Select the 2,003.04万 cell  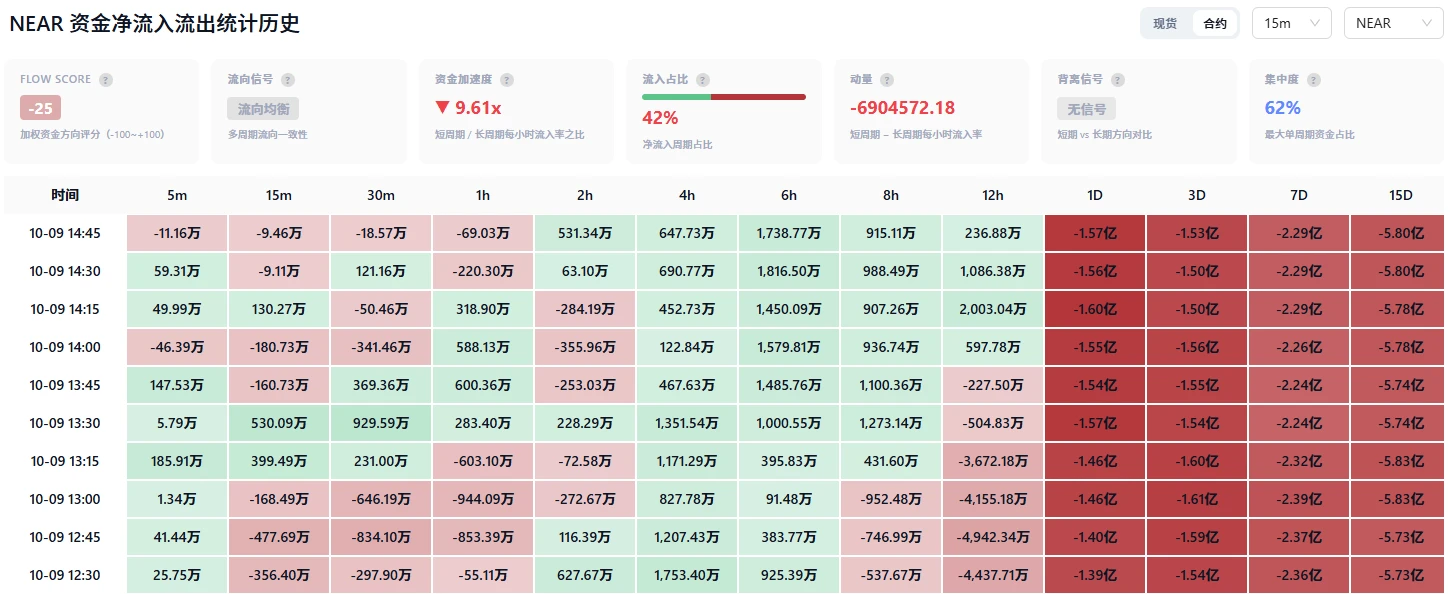[993, 309]
